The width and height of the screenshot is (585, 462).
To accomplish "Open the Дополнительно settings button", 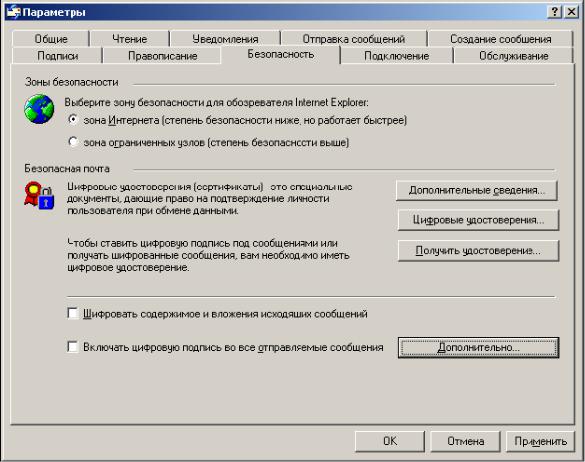I will pyautogui.click(x=478, y=347).
